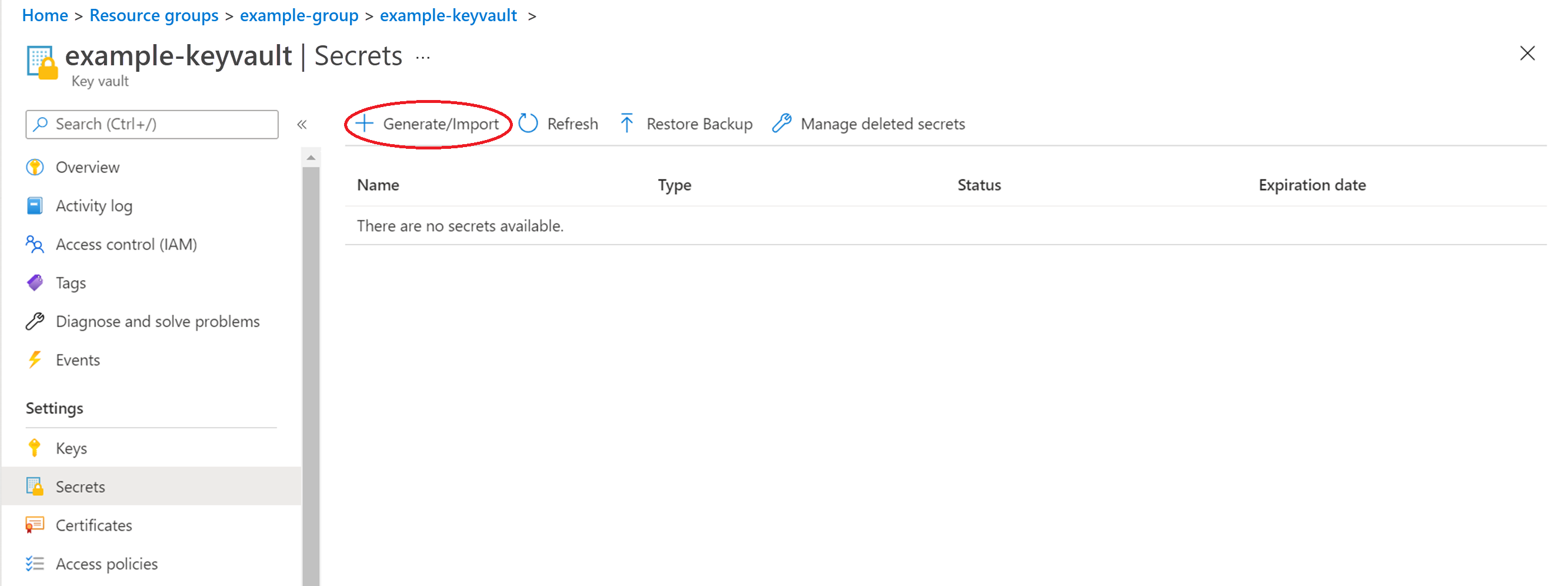Click the circular Refresh icon
The height and width of the screenshot is (586, 1568).
[x=528, y=124]
